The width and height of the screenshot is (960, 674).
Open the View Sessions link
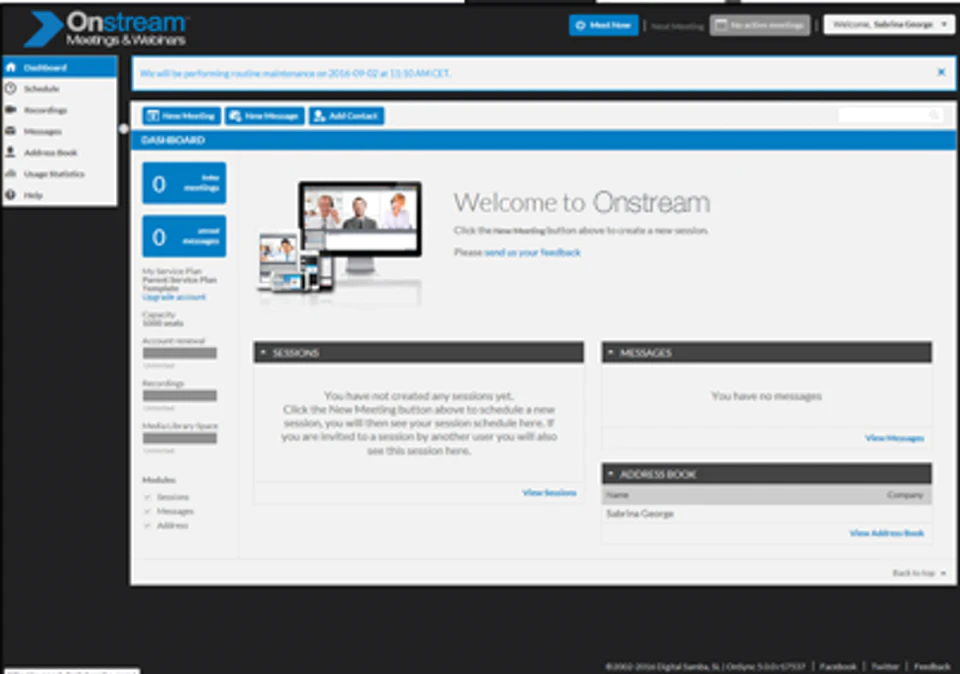[549, 493]
